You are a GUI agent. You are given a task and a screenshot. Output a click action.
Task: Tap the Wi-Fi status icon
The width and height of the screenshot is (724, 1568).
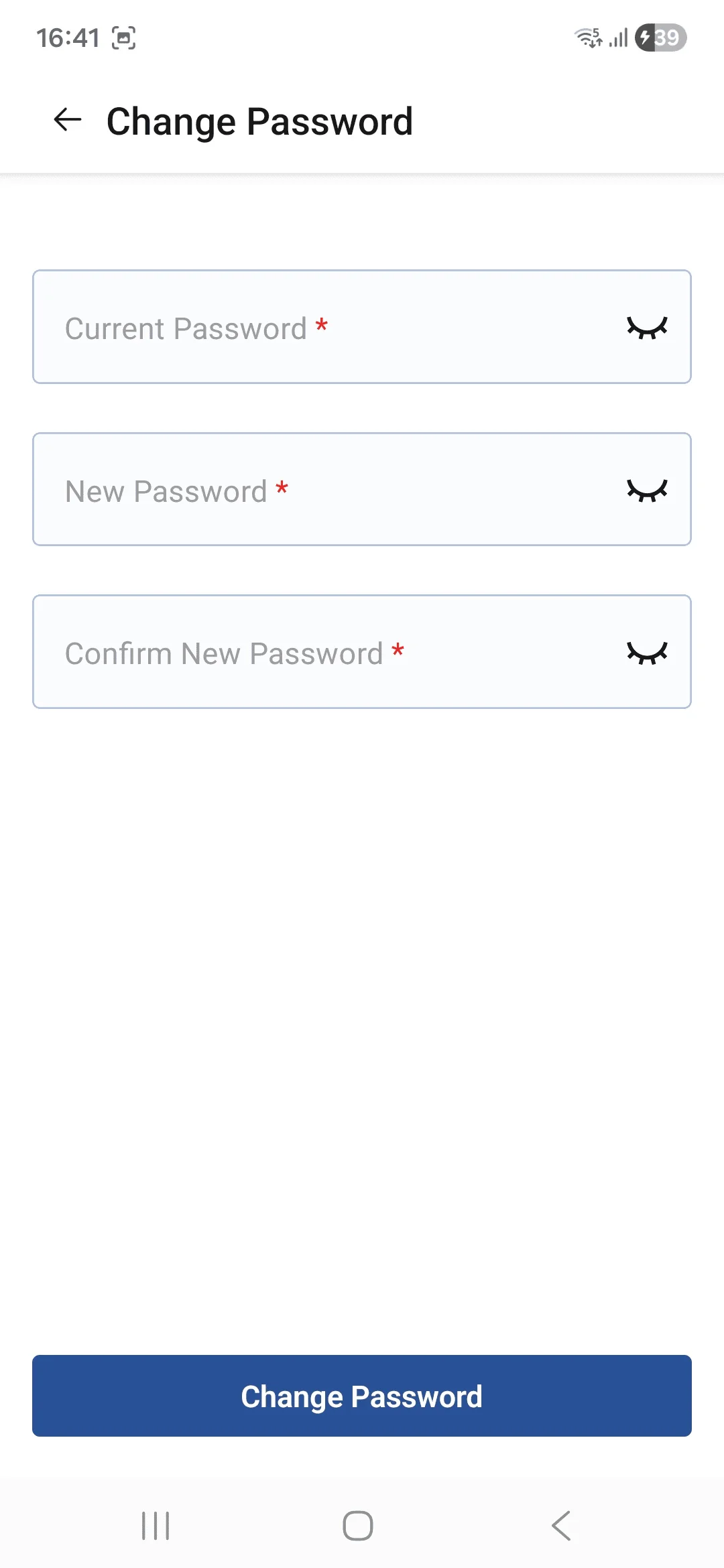[x=589, y=38]
